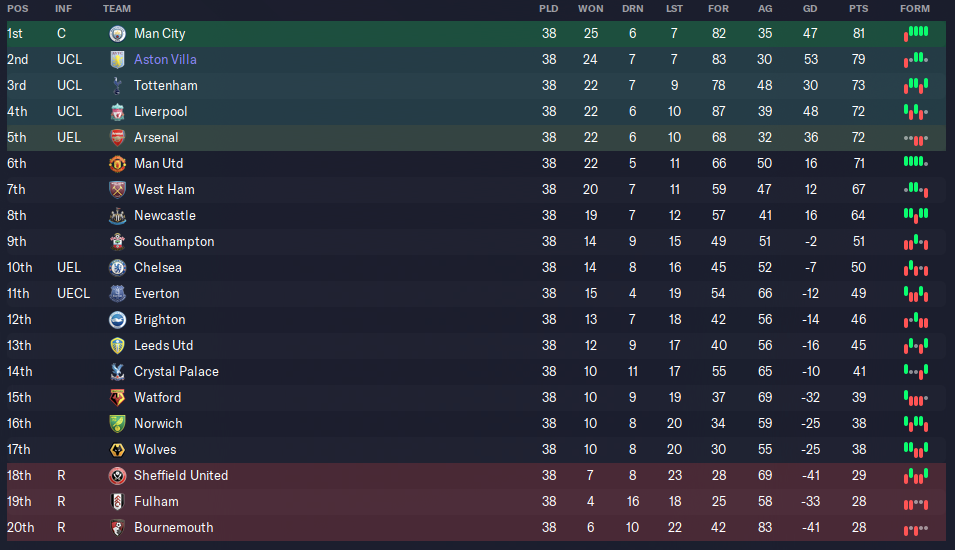Click the Aston Villa club crest
The image size is (955, 550).
(117, 60)
